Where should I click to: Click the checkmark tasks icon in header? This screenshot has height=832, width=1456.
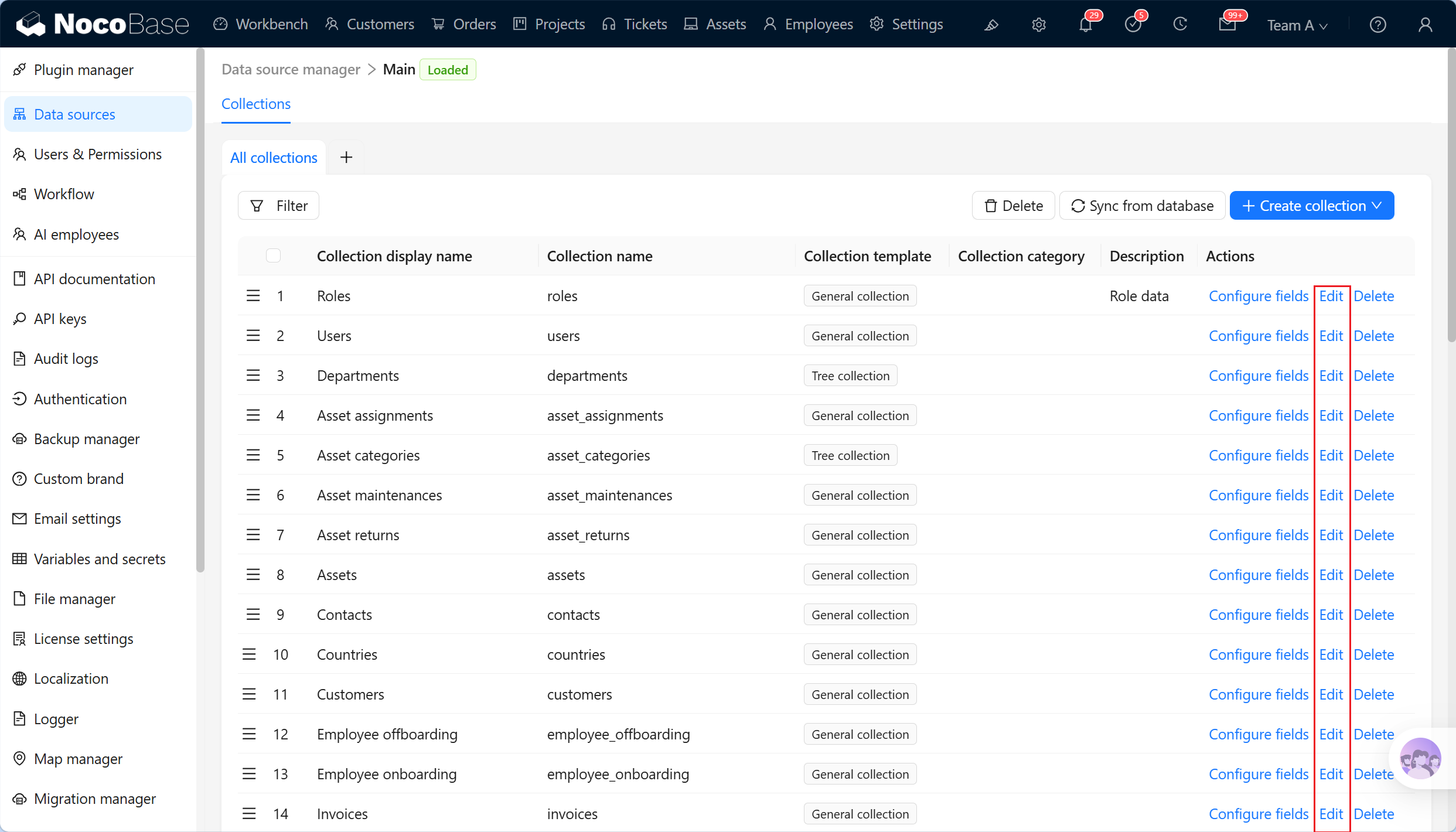click(1133, 25)
